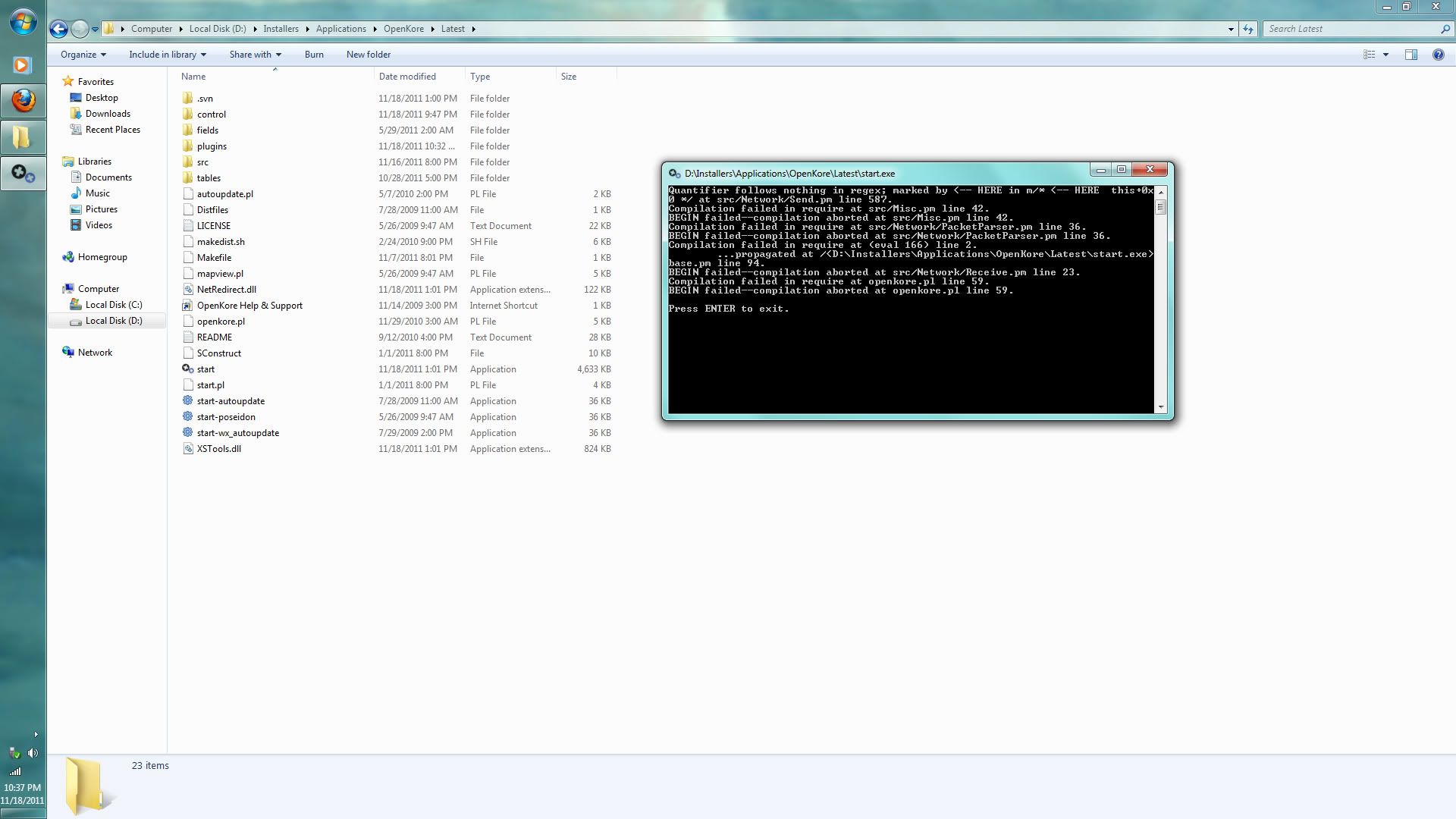
Task: Show hidden tray icons arrow
Action: (x=36, y=734)
